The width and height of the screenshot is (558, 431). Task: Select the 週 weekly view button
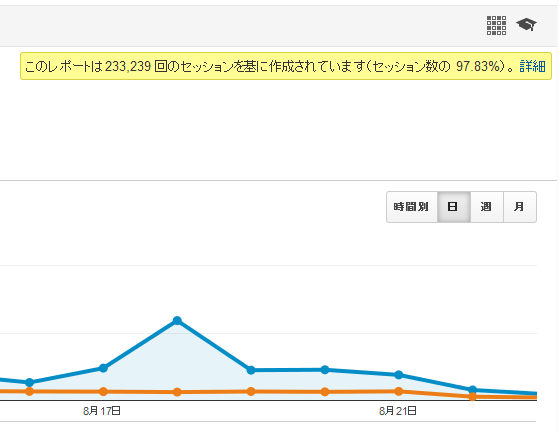coord(486,207)
